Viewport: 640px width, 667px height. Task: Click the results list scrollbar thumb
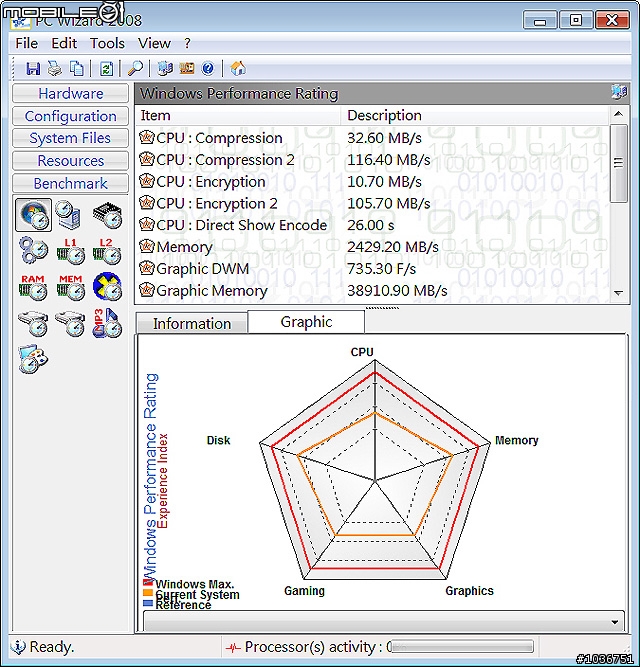tap(619, 163)
